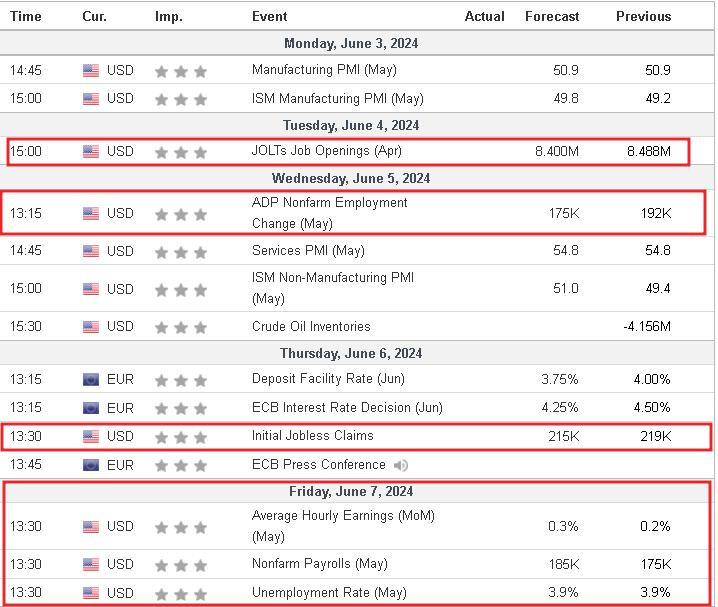Click the US flag in Unemployment Rate row
This screenshot has height=607, width=718.
[91, 593]
